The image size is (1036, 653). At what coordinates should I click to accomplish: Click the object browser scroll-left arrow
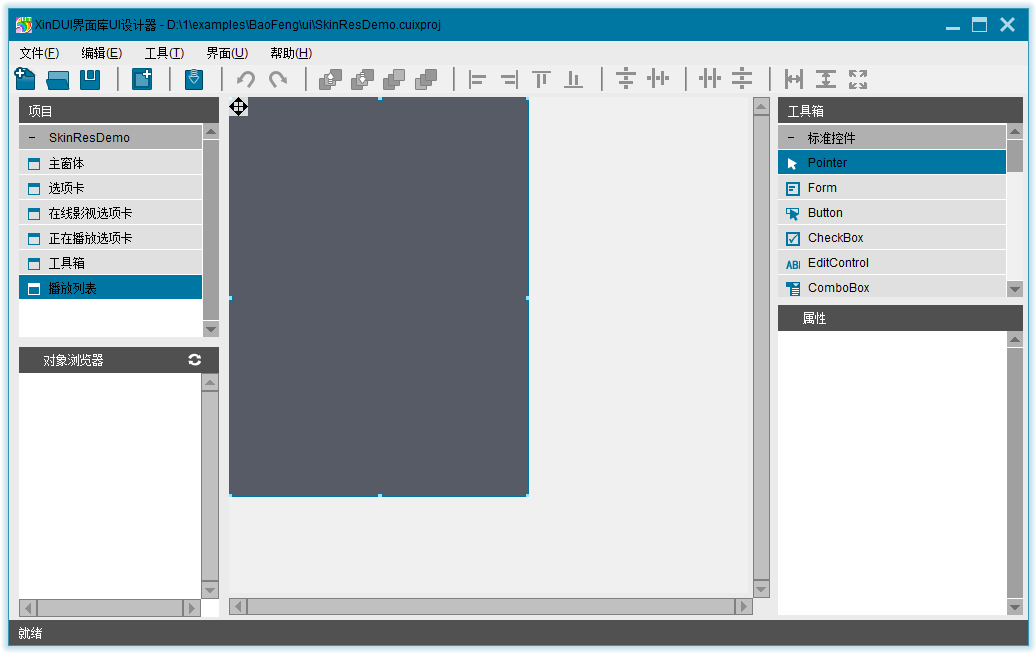click(28, 608)
